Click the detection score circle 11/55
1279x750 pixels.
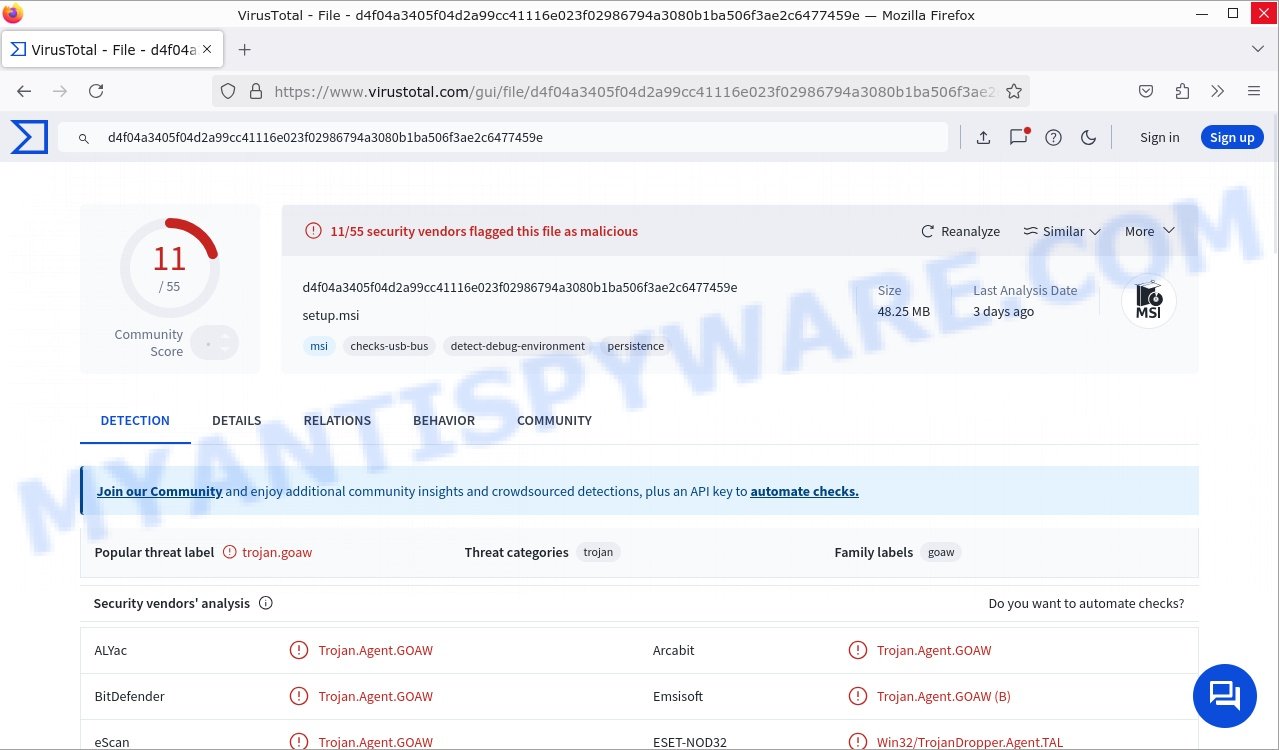click(x=169, y=268)
